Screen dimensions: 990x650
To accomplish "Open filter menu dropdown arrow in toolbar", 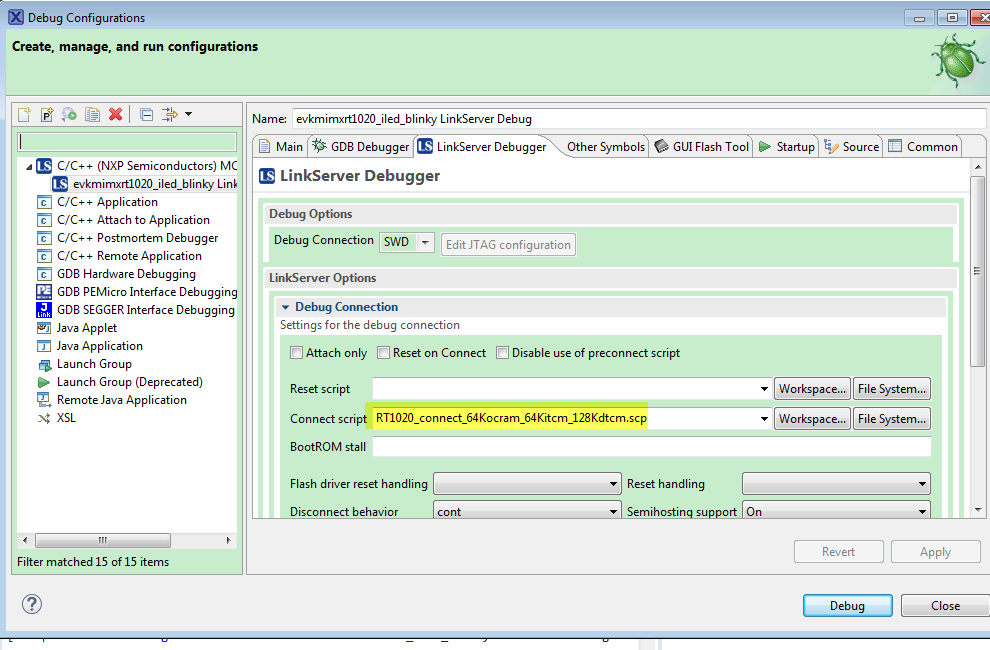I will pyautogui.click(x=188, y=114).
